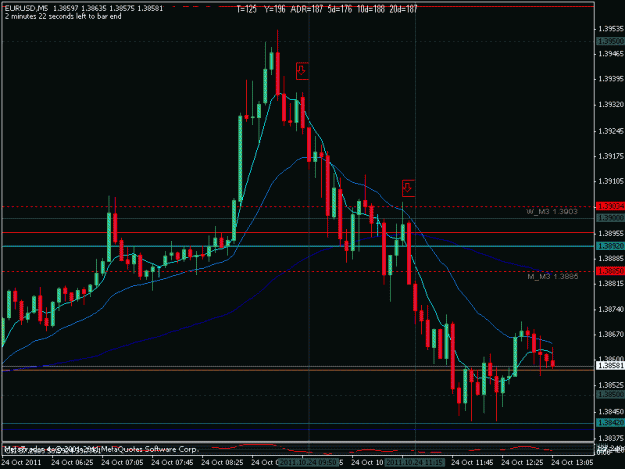Select the EURUSD,M5 chart title text
Screen dimensions: 625x469
(x=26, y=8)
